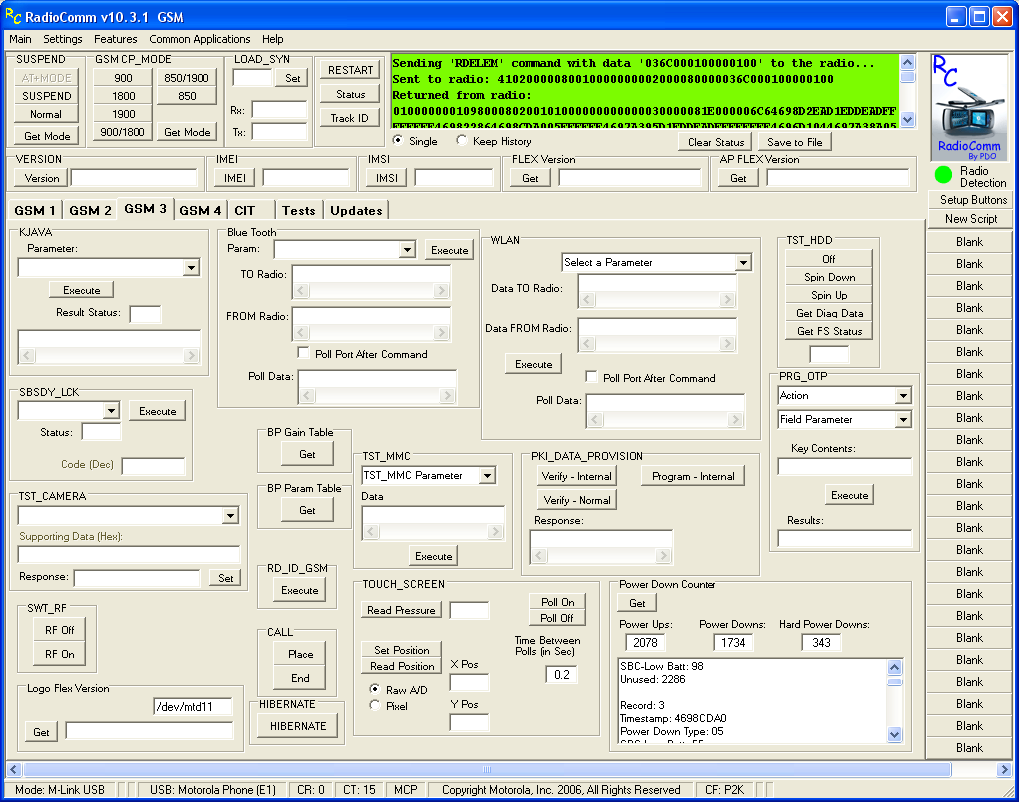Click the PRG_OTP Key Contents field
This screenshot has height=802, width=1019.
click(845, 467)
